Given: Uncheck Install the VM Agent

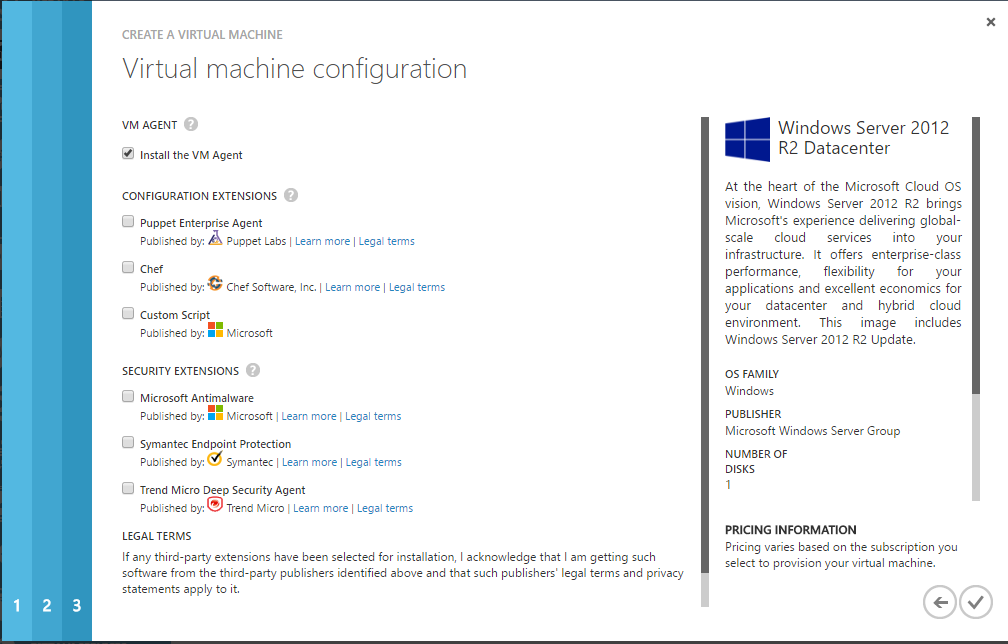Looking at the screenshot, I should [128, 154].
